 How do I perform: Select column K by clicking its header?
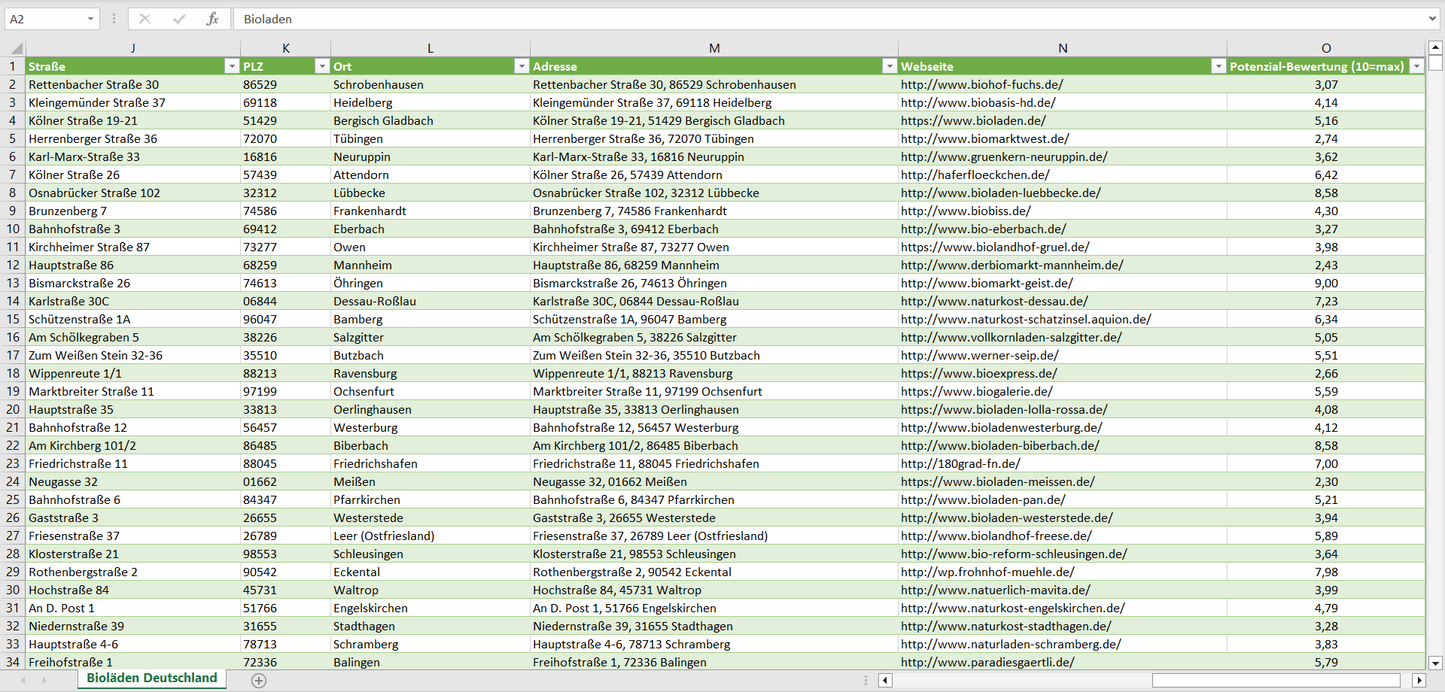[286, 47]
